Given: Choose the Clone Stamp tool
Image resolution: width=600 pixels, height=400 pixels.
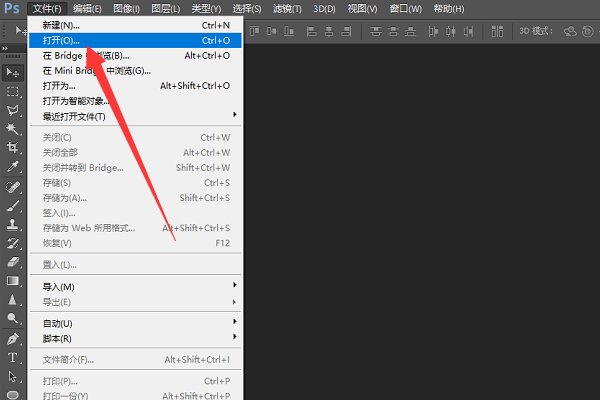Looking at the screenshot, I should coord(13,224).
